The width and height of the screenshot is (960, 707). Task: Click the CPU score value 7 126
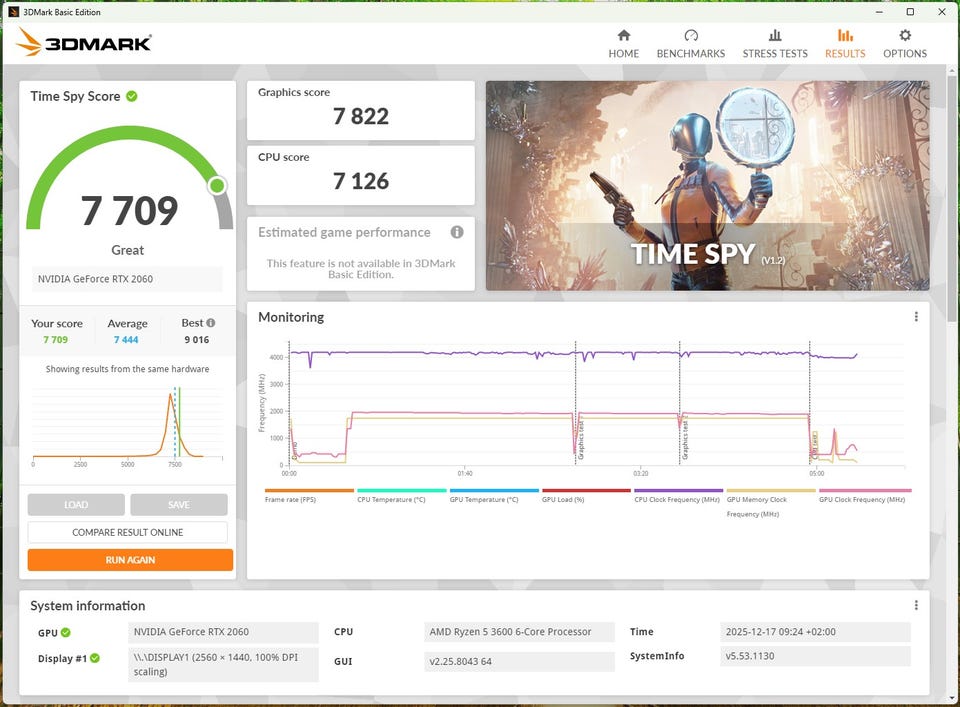coord(361,181)
